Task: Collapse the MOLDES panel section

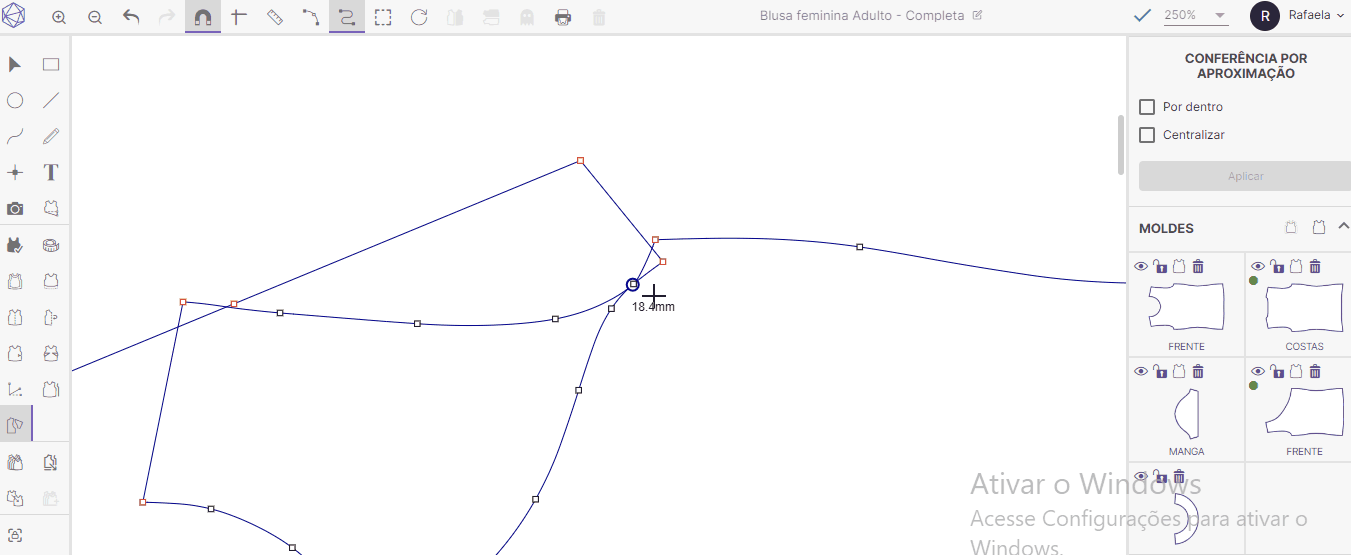Action: [1343, 227]
